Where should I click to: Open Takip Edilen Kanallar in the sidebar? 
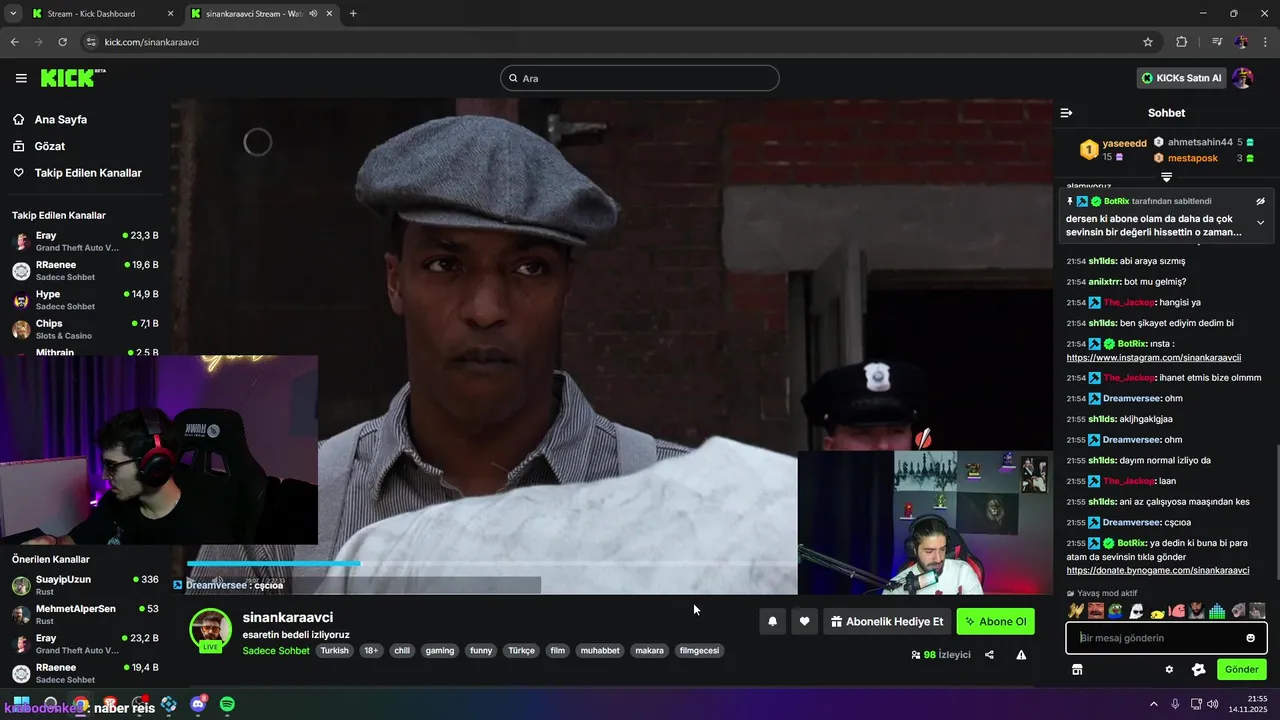(x=88, y=173)
